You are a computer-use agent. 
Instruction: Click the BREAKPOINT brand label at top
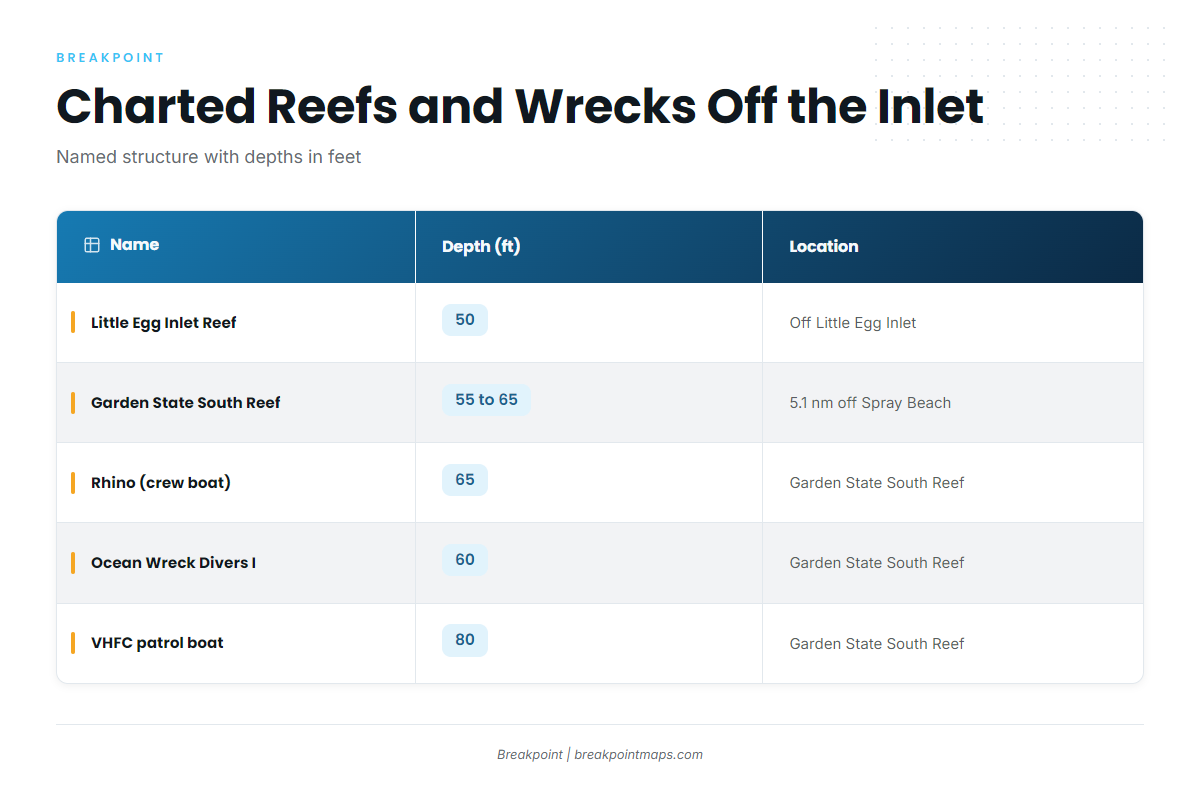pos(110,58)
